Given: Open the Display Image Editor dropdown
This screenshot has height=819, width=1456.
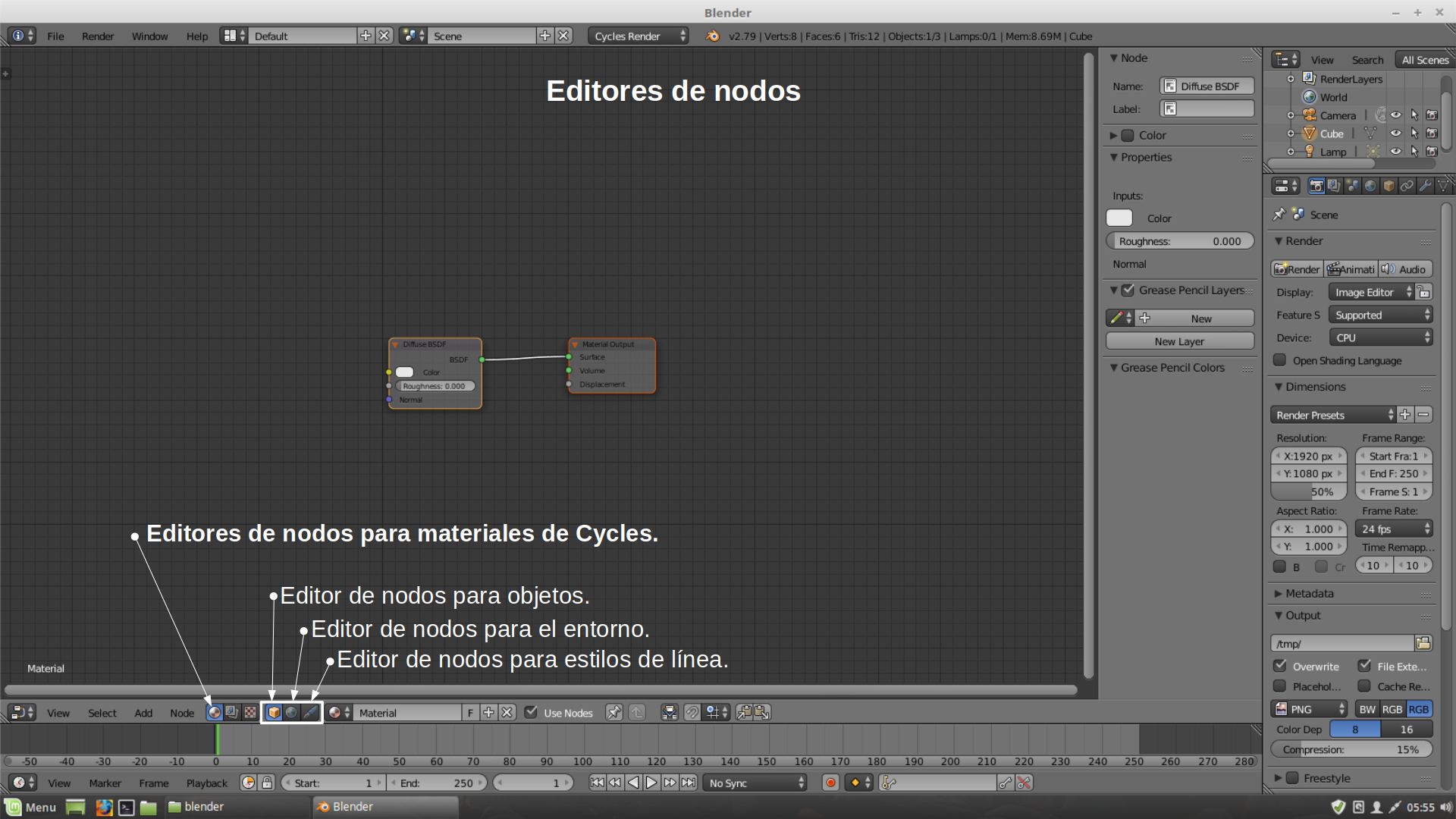Looking at the screenshot, I should [1371, 292].
